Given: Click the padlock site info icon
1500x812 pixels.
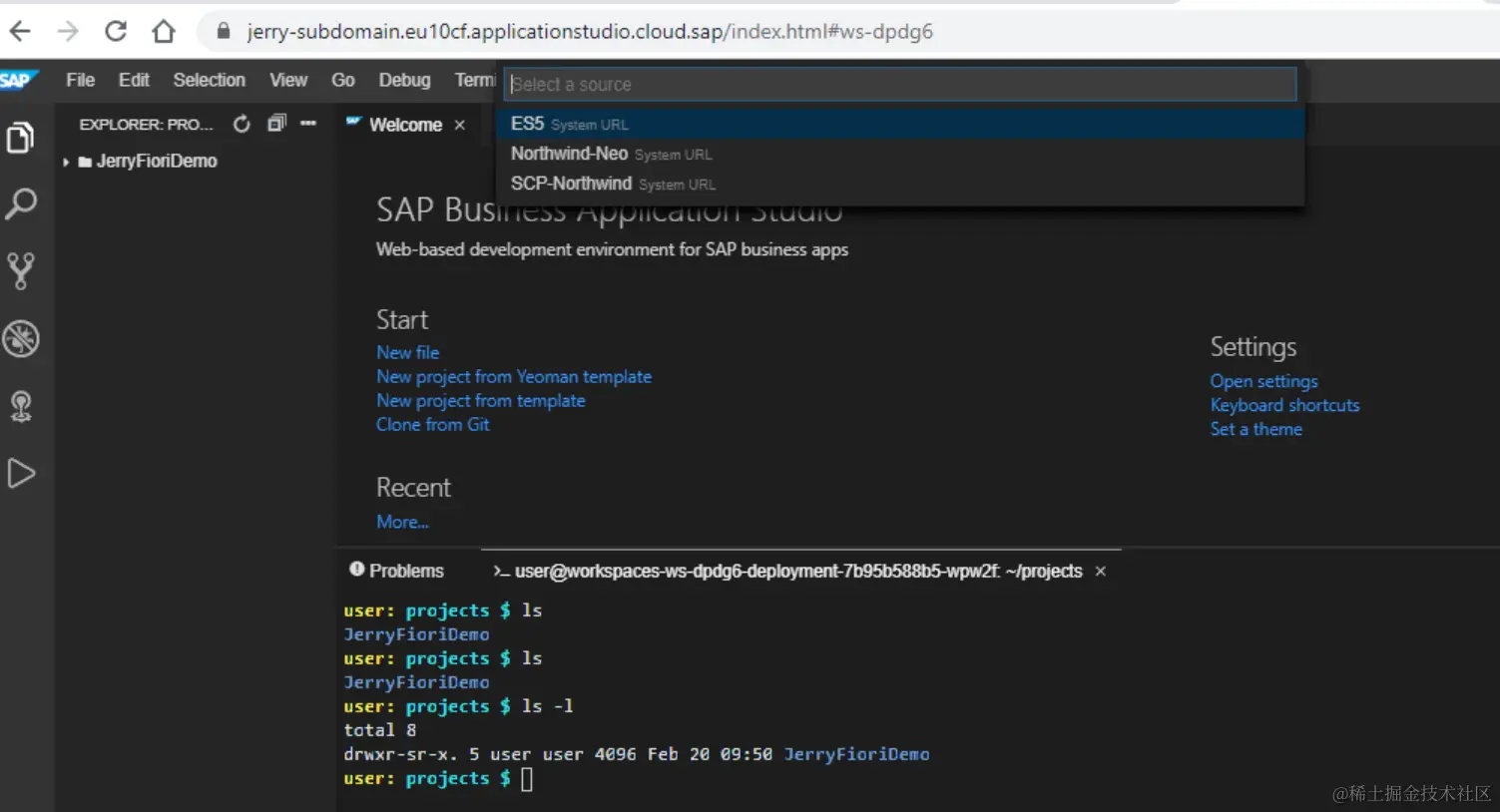Looking at the screenshot, I should tap(224, 32).
